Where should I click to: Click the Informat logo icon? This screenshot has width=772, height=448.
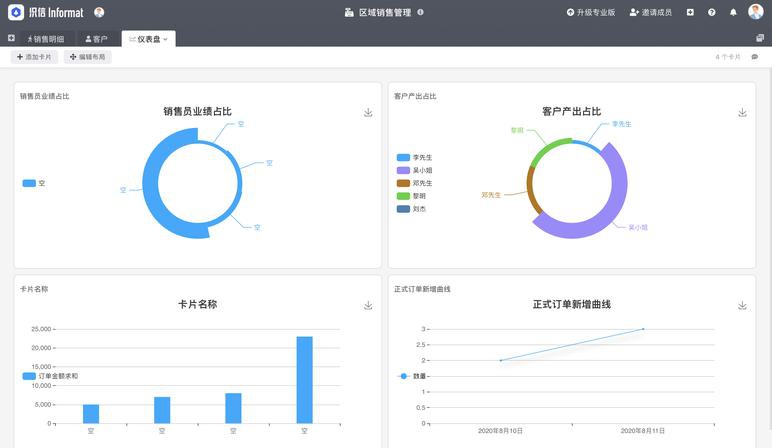16,12
